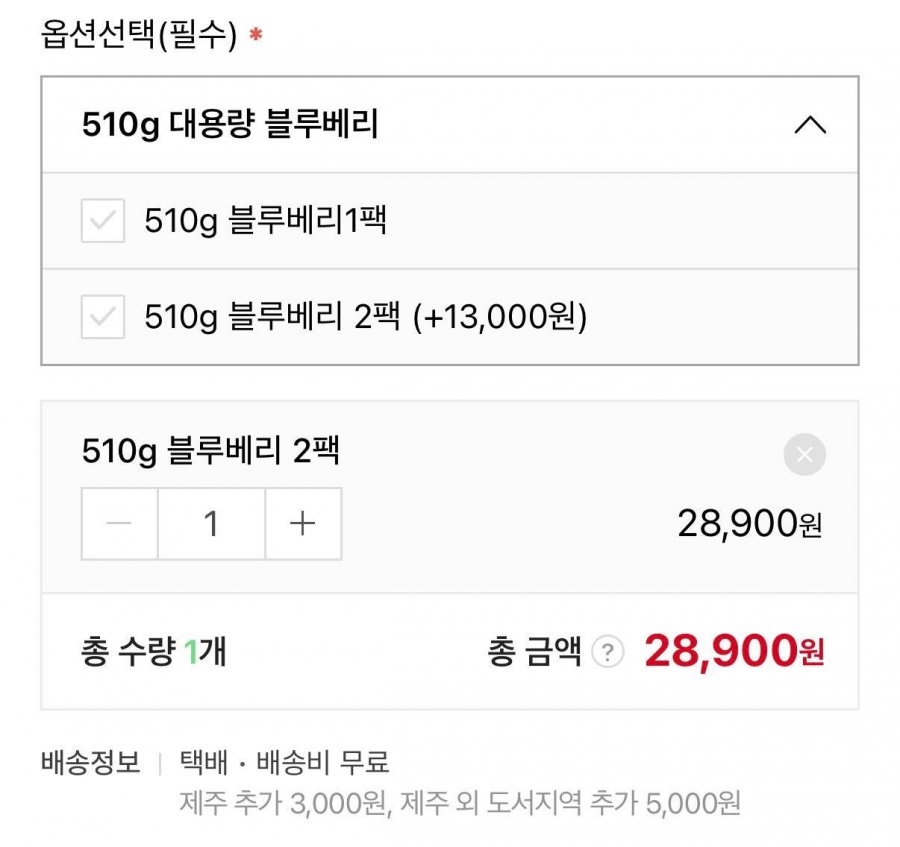Collapse the option list with the chevron arrow
The image size is (900, 847).
809,126
